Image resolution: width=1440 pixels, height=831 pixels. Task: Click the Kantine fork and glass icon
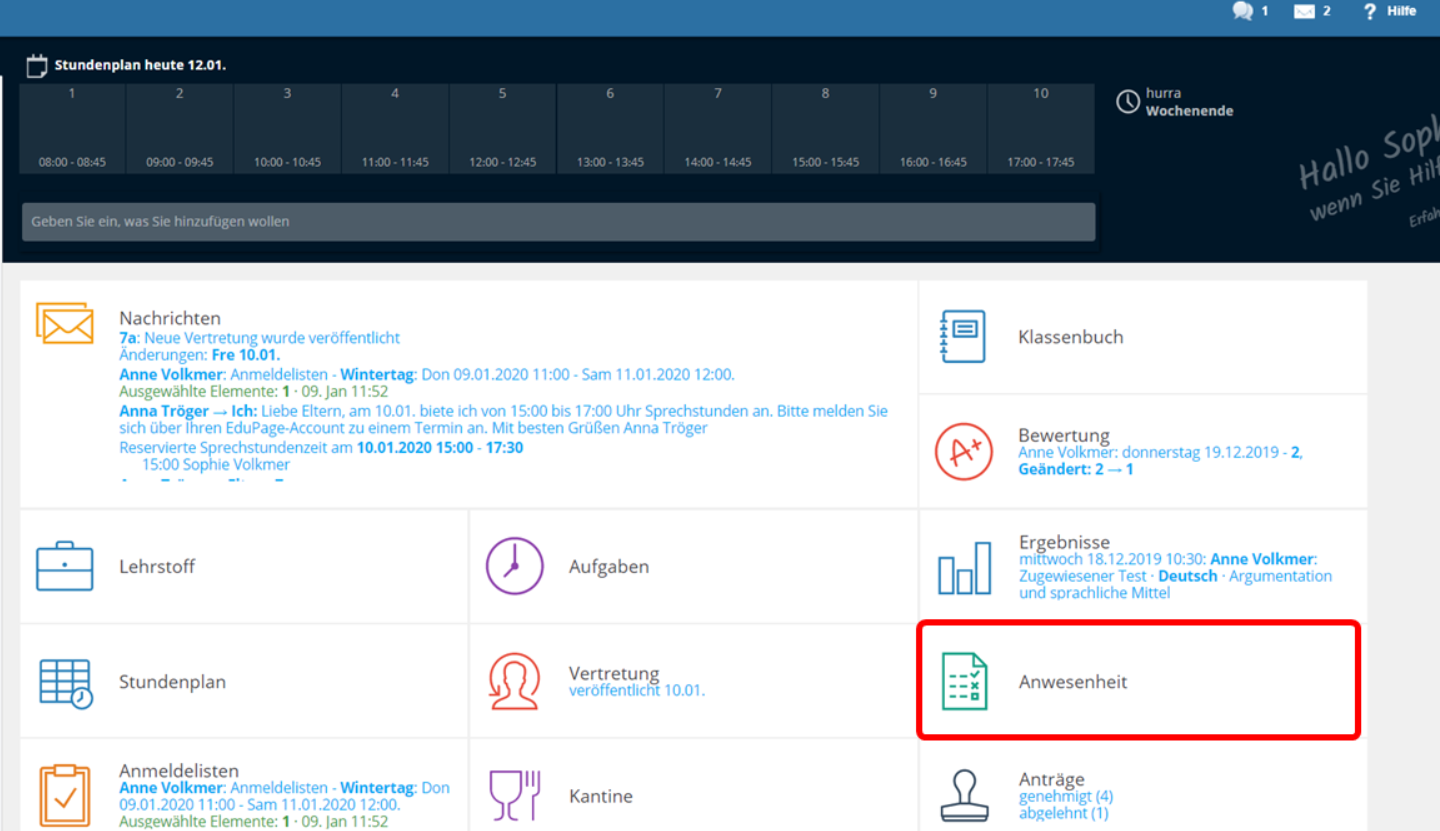pos(514,795)
